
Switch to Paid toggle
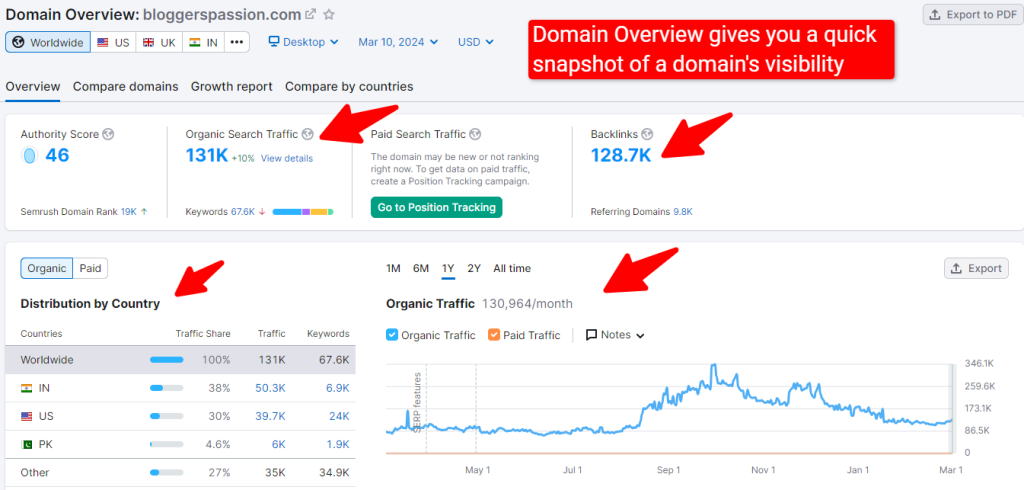[x=90, y=268]
